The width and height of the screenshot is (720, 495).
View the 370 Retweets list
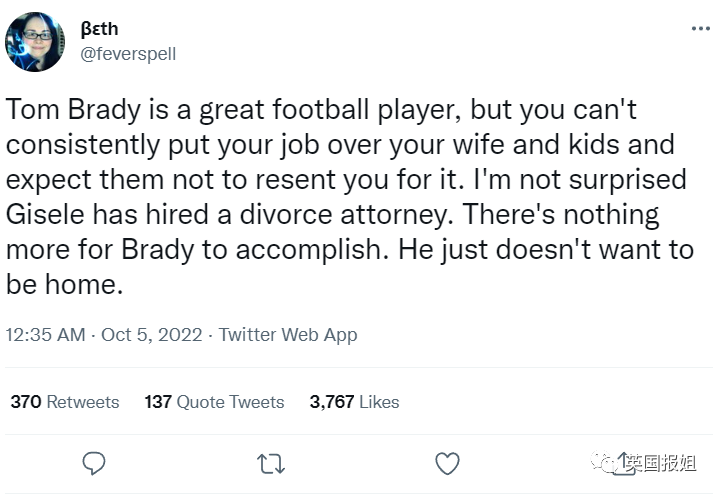(64, 402)
